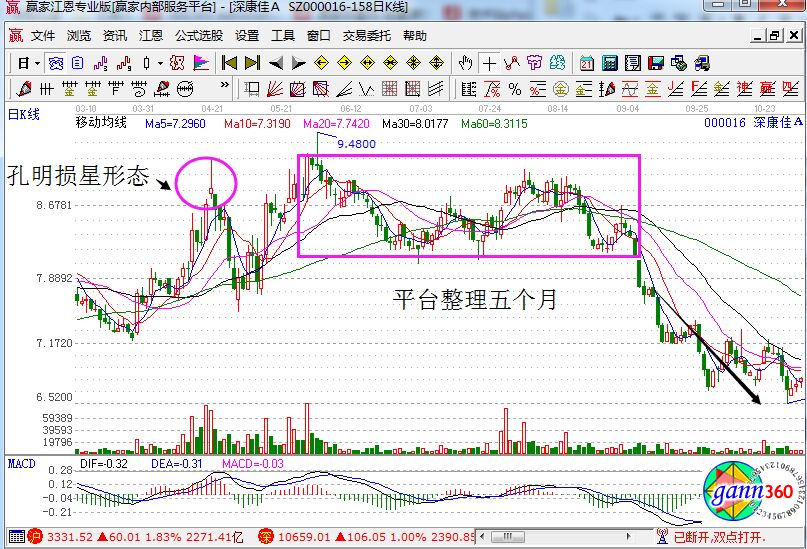Click the black left triangle arrow
Image resolution: width=807 pixels, height=549 pixels.
click(275, 63)
